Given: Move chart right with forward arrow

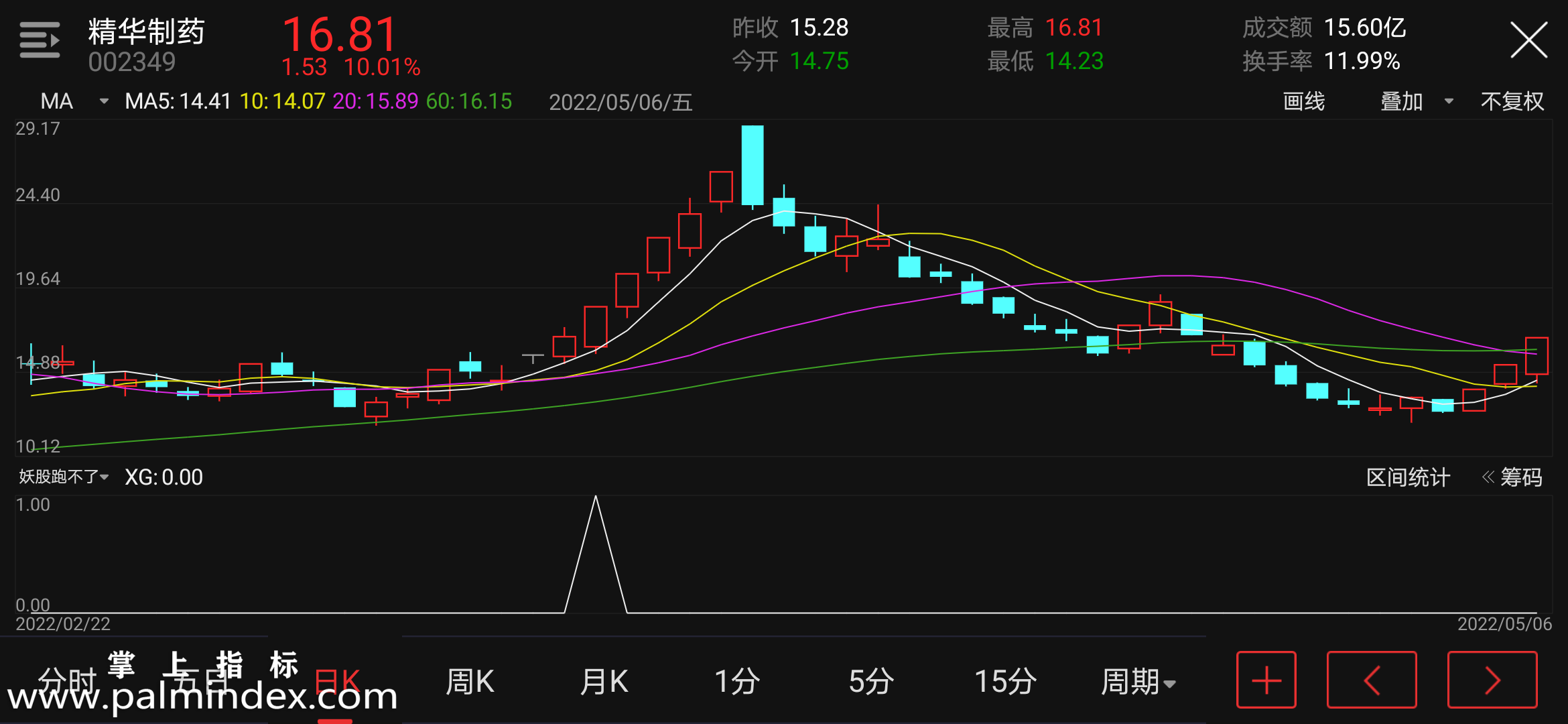Looking at the screenshot, I should (1492, 680).
